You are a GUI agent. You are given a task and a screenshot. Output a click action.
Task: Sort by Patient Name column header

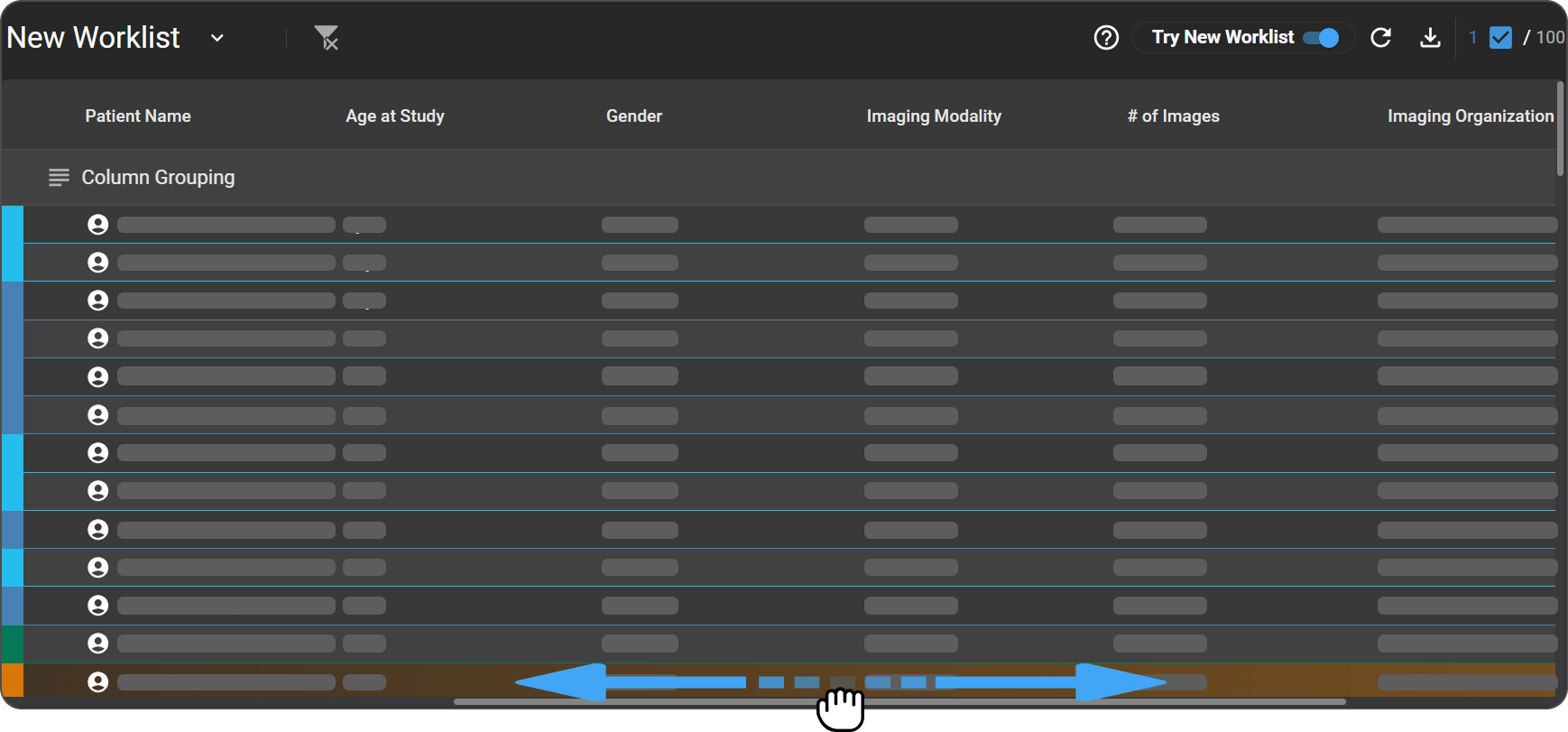coord(138,116)
